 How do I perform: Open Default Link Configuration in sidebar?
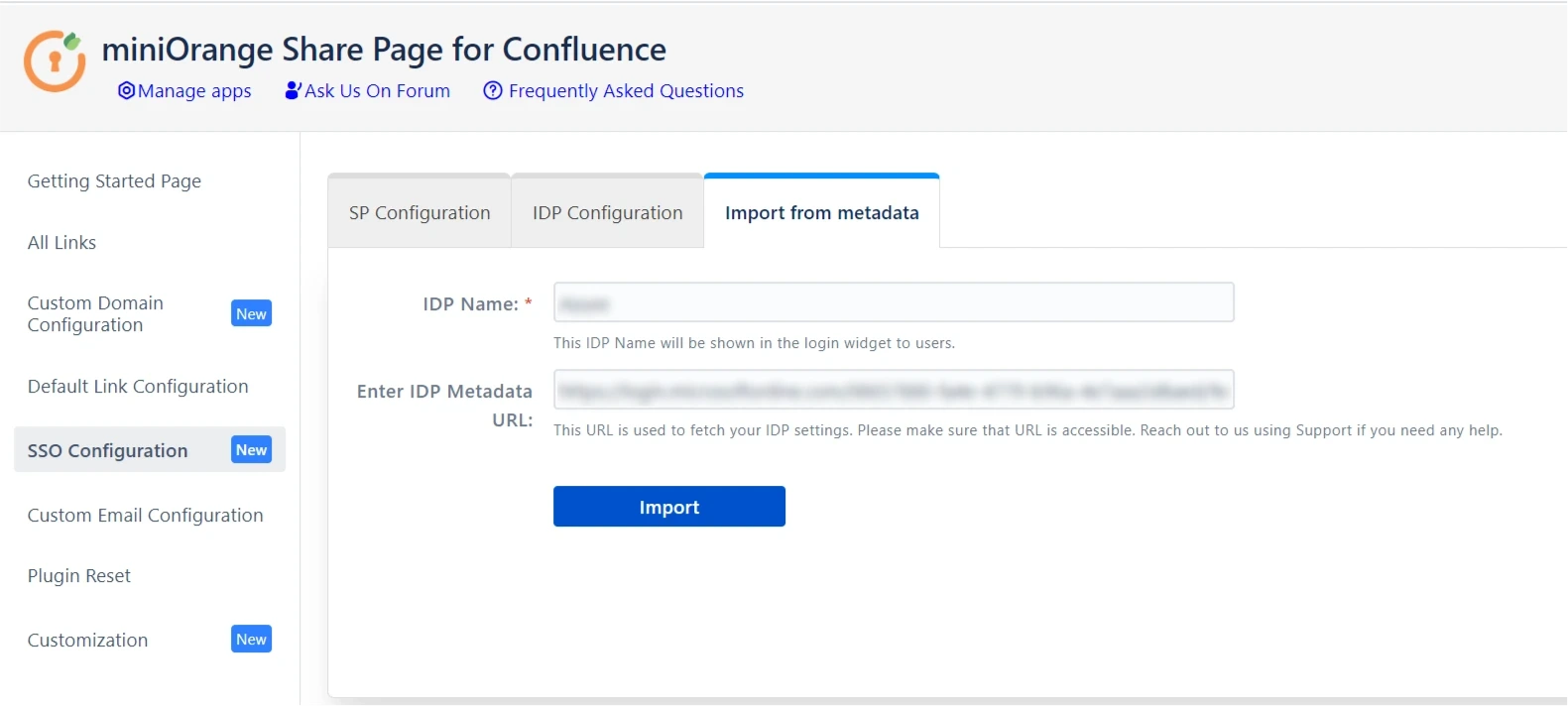pos(138,387)
